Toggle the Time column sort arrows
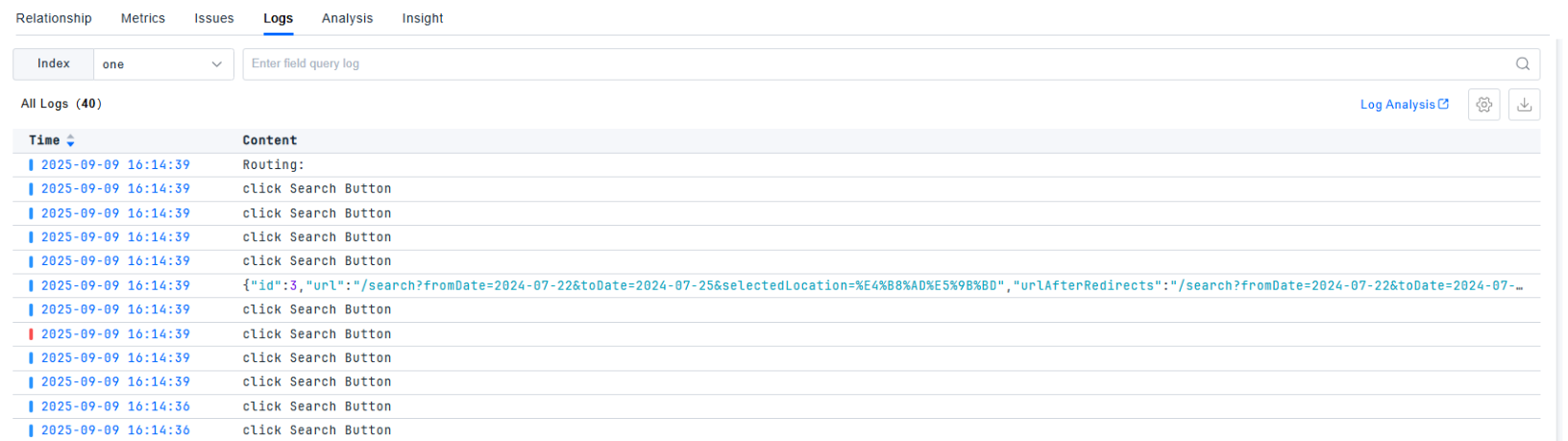 [x=70, y=141]
